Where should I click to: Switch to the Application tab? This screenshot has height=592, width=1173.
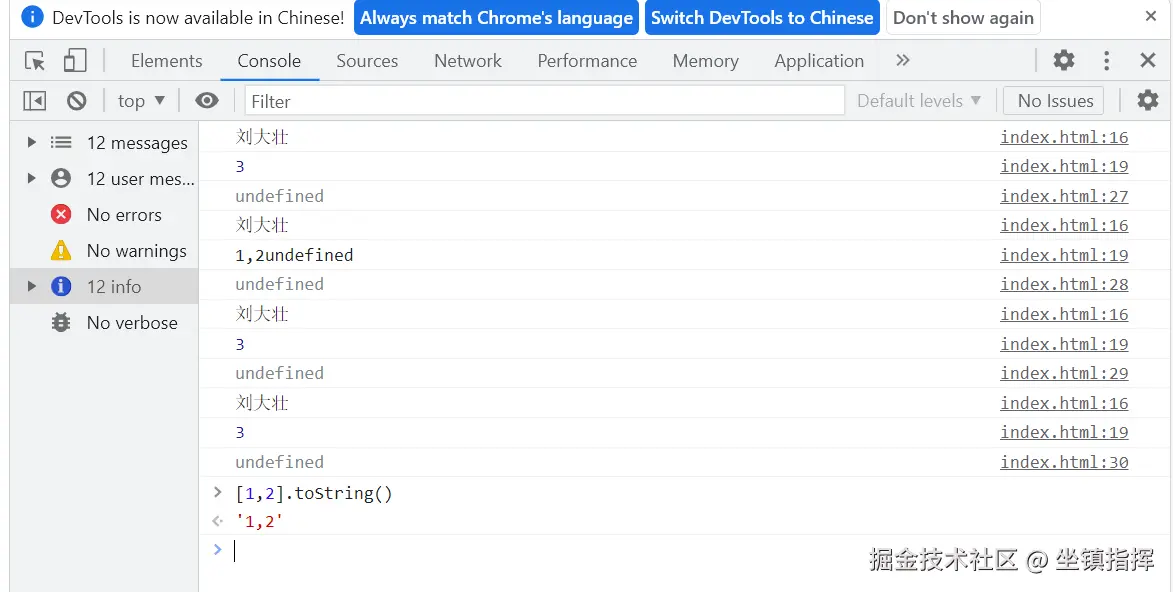tap(819, 61)
